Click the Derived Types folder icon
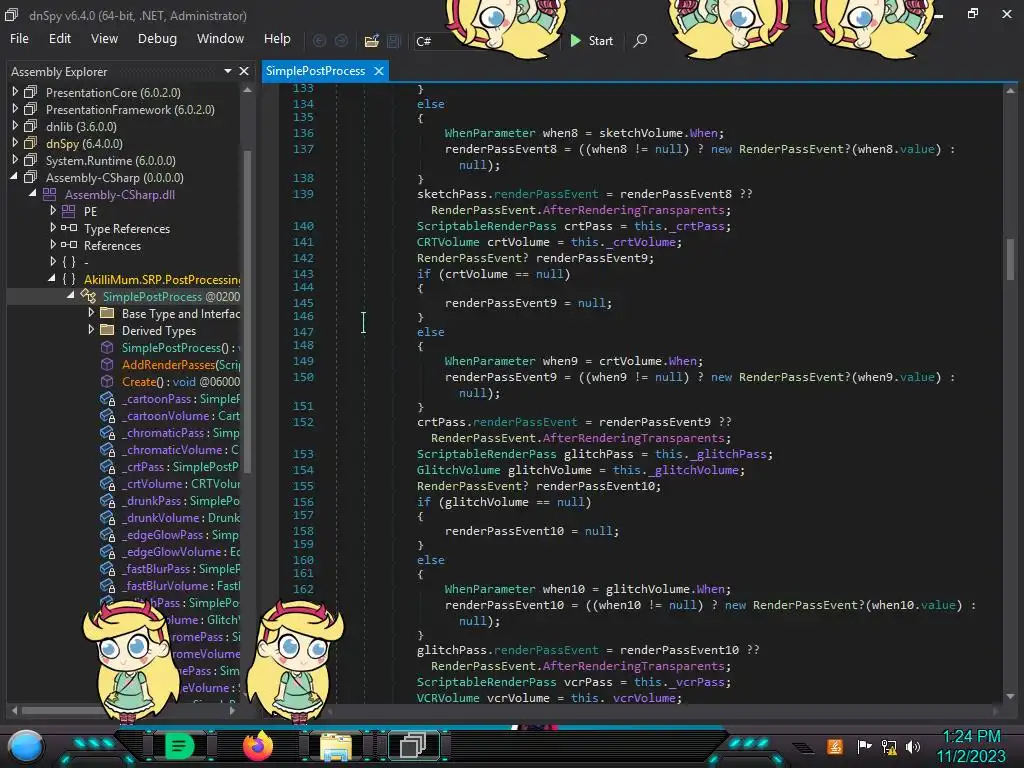The width and height of the screenshot is (1024, 768). 107,330
